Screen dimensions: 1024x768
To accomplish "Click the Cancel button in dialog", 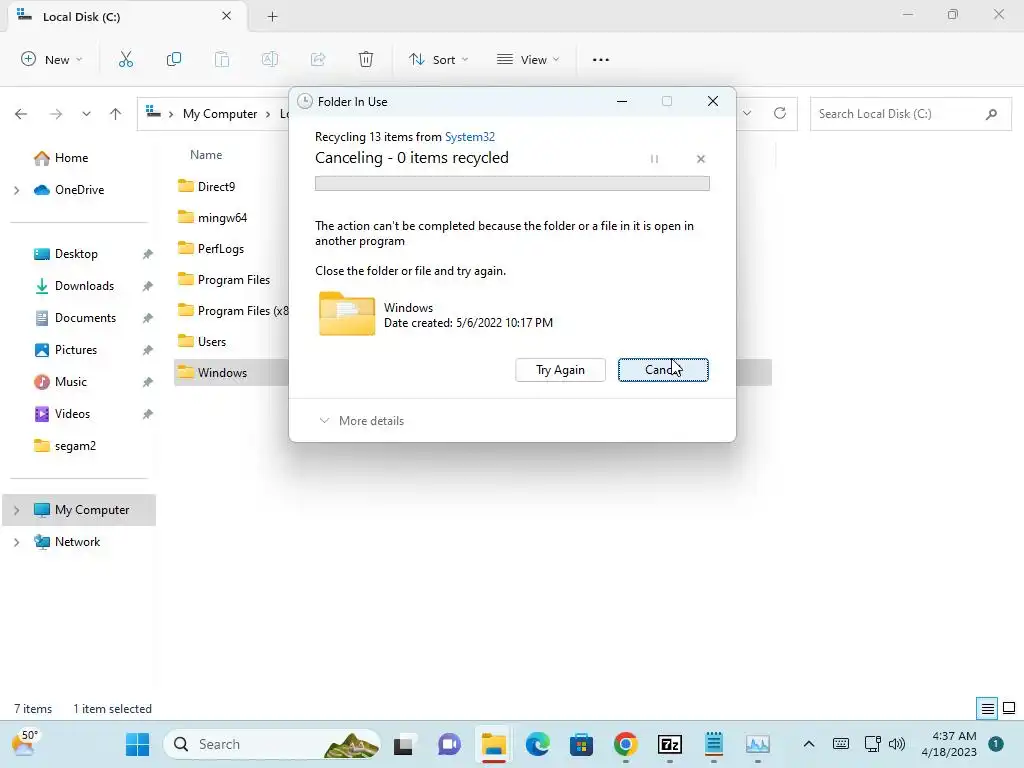I will (x=663, y=370).
